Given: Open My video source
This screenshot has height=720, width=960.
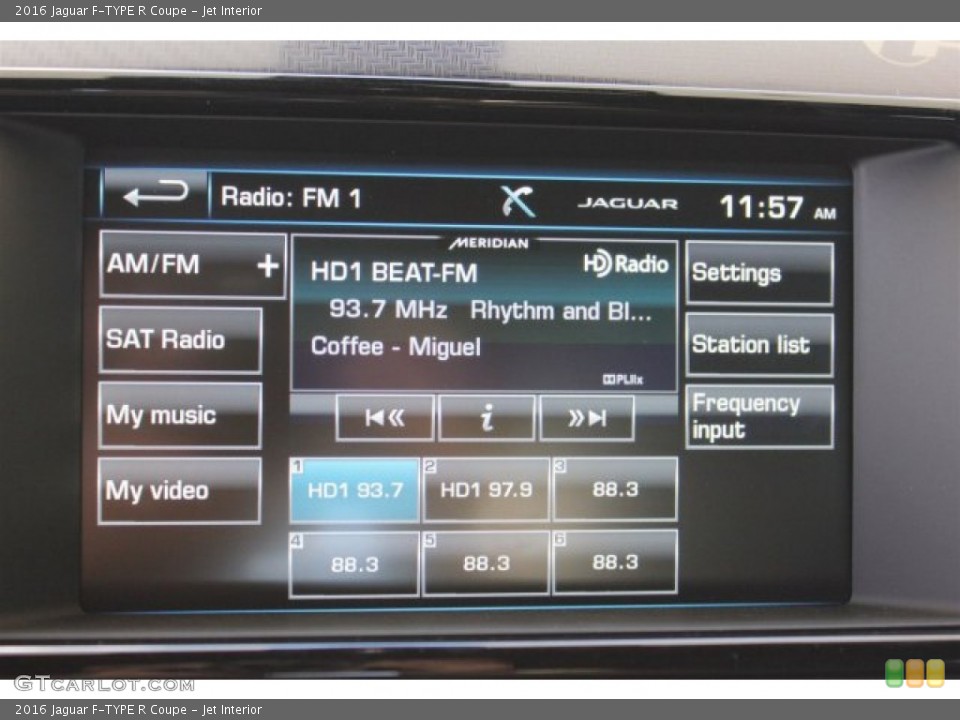Looking at the screenshot, I should (x=179, y=491).
